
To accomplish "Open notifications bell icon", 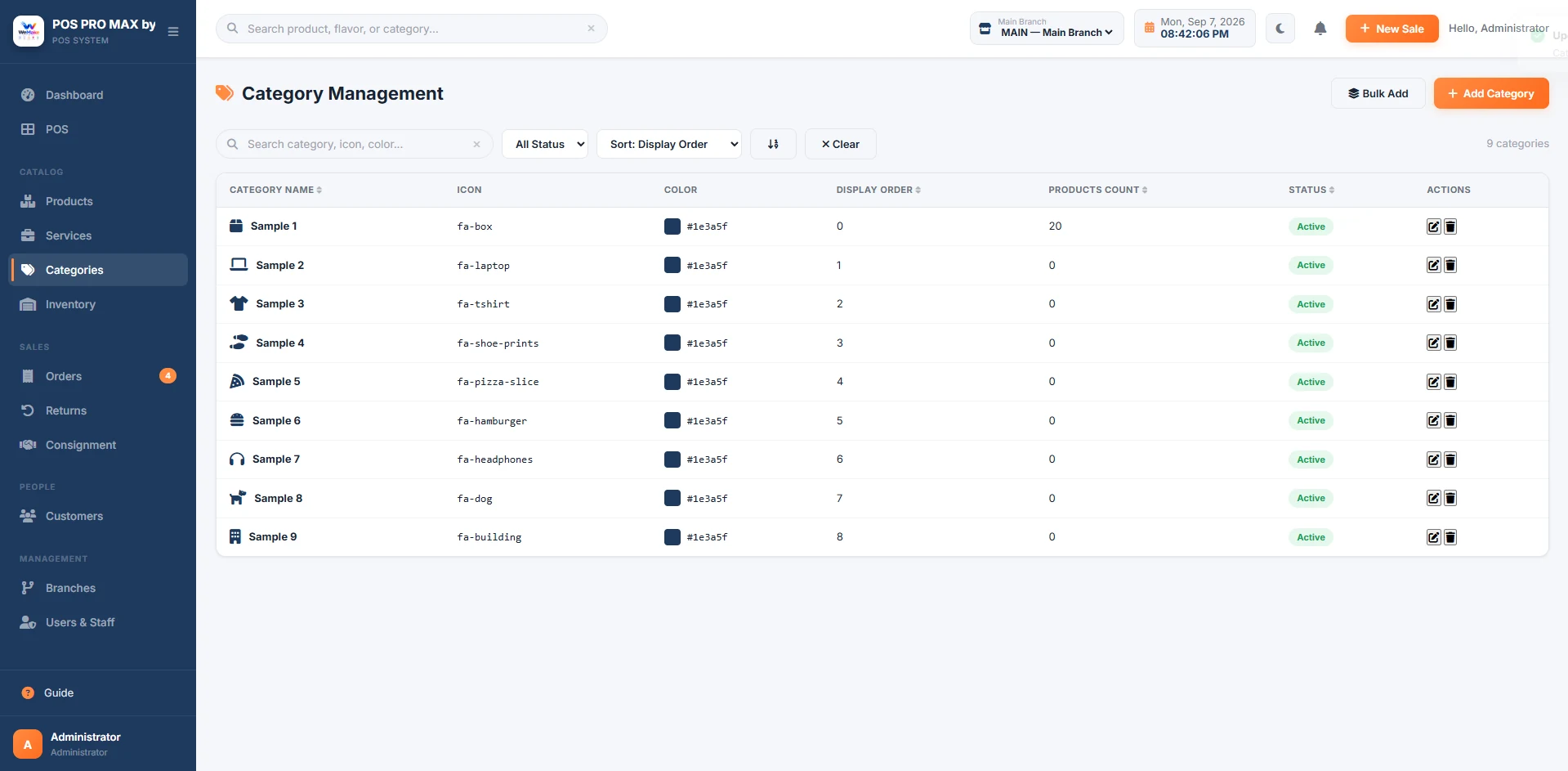I will (1320, 29).
